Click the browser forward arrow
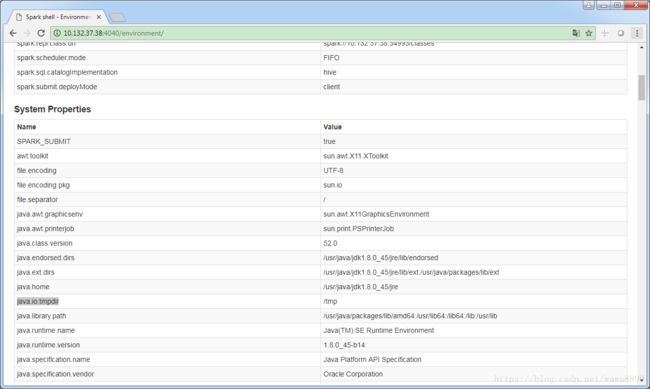This screenshot has height=389, width=650. [x=27, y=33]
